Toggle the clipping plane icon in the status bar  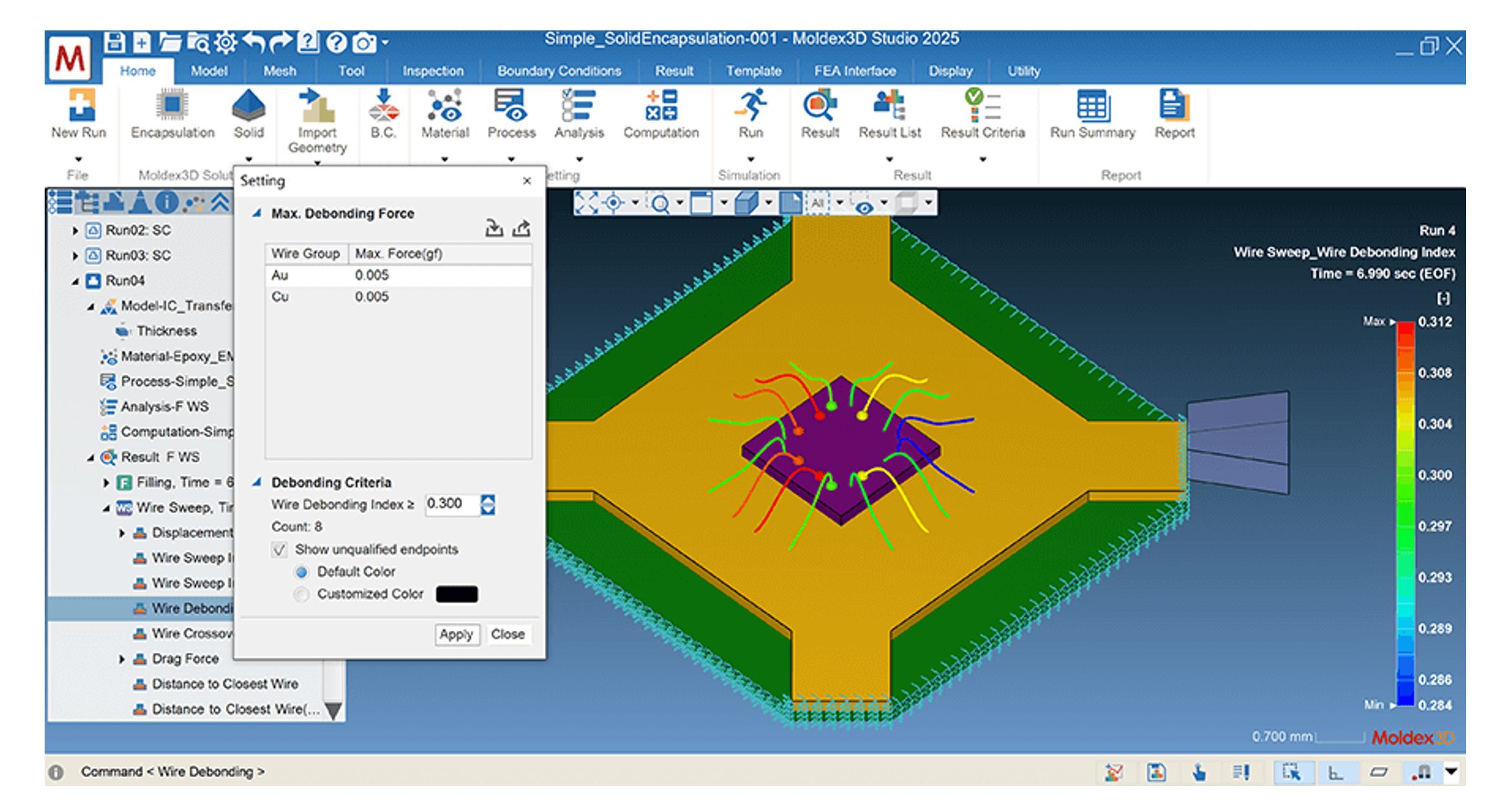tap(1379, 772)
